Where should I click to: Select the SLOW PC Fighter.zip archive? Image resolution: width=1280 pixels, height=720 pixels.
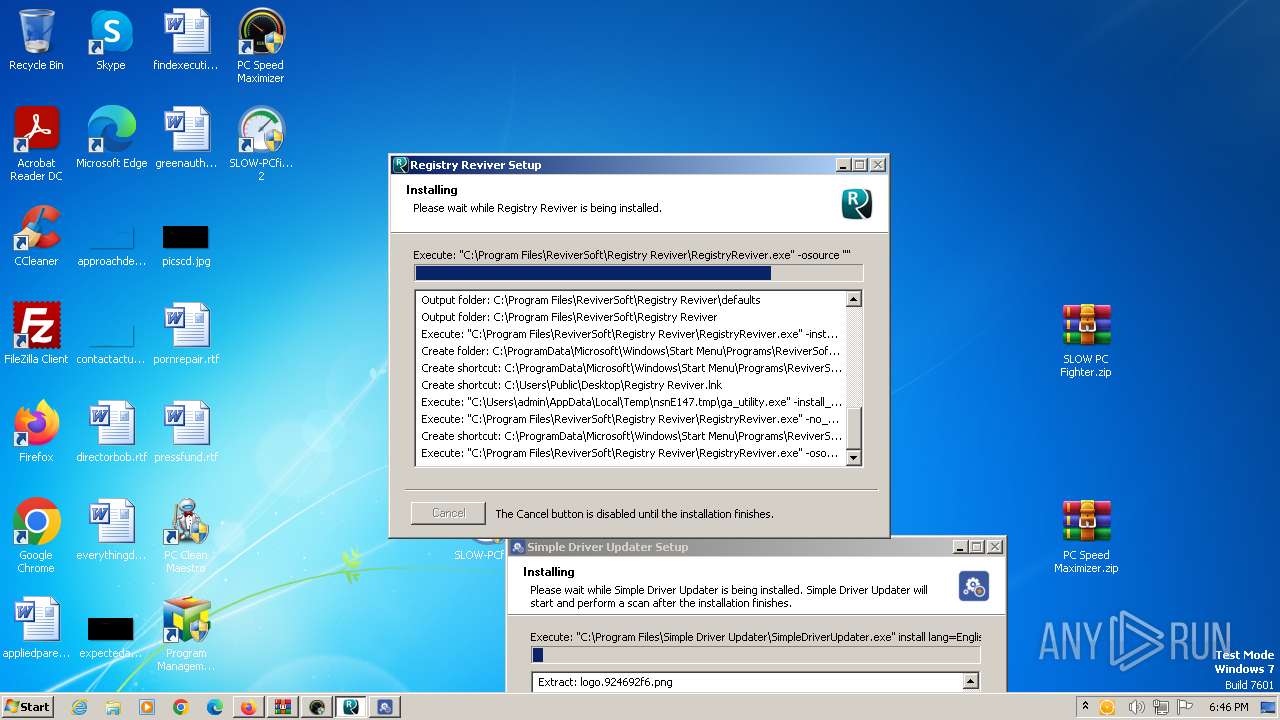1086,341
